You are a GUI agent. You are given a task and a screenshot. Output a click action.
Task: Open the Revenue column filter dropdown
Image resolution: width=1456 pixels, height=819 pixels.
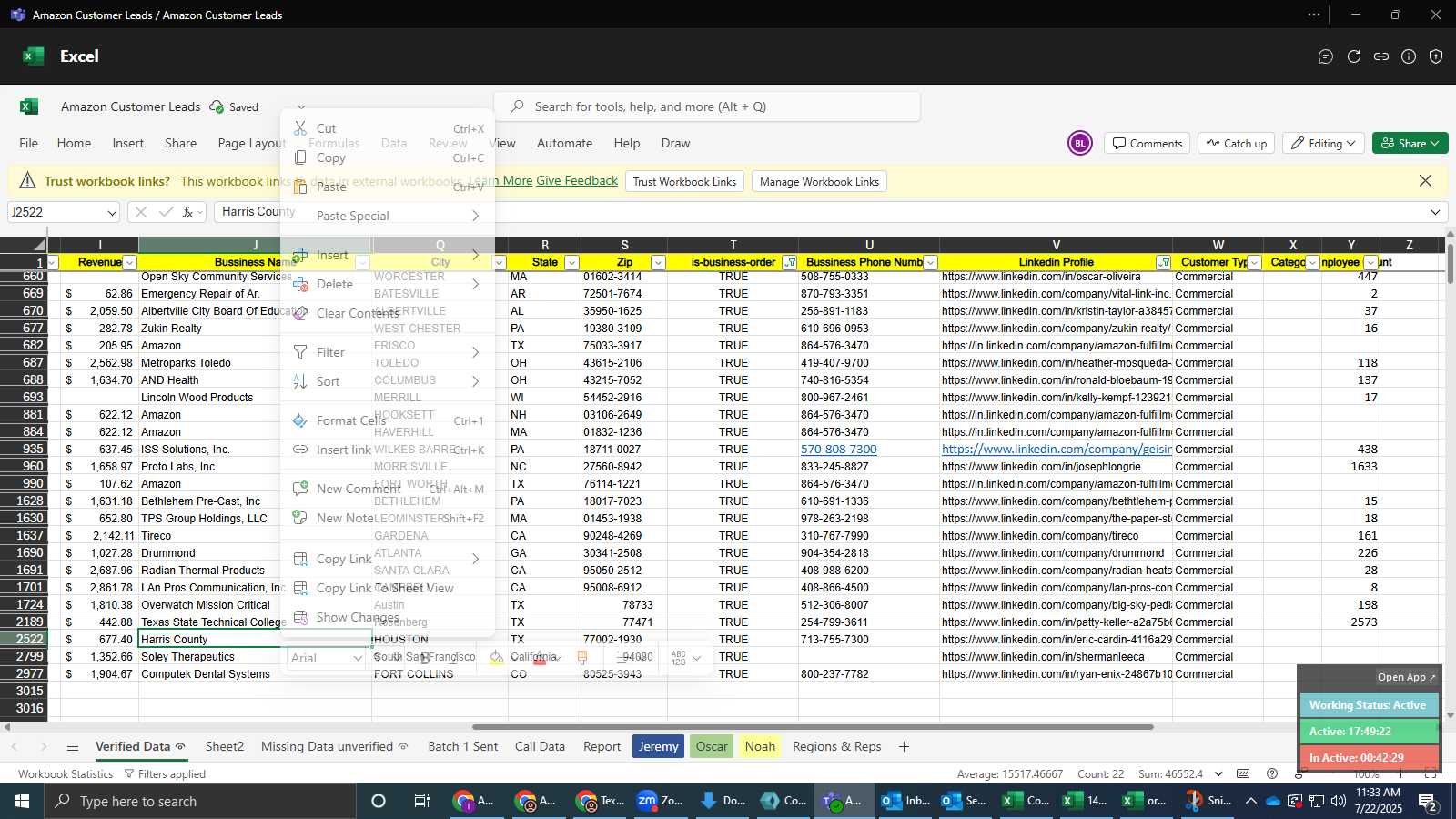[x=129, y=262]
